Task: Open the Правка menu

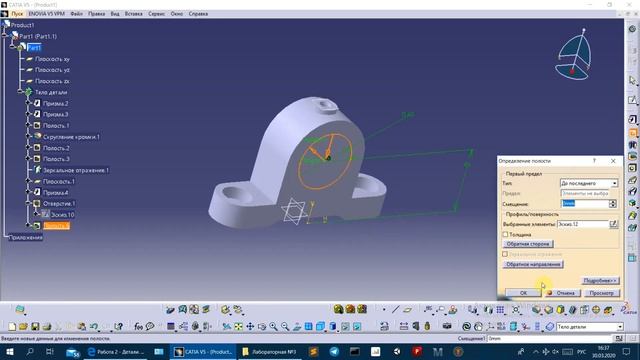Action: pos(96,13)
